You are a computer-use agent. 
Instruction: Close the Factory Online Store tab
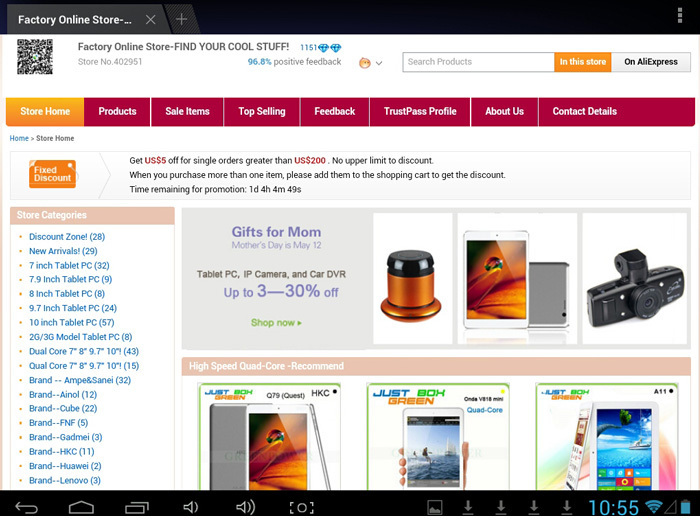tap(151, 20)
